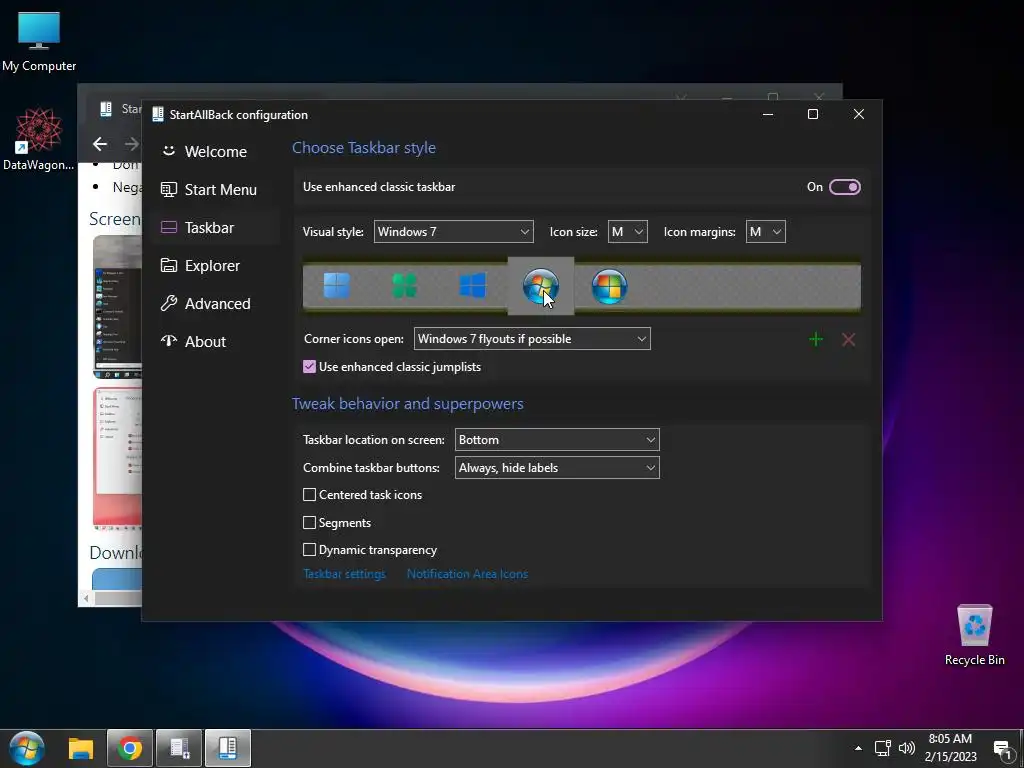Open the Taskbar settings link

(344, 574)
